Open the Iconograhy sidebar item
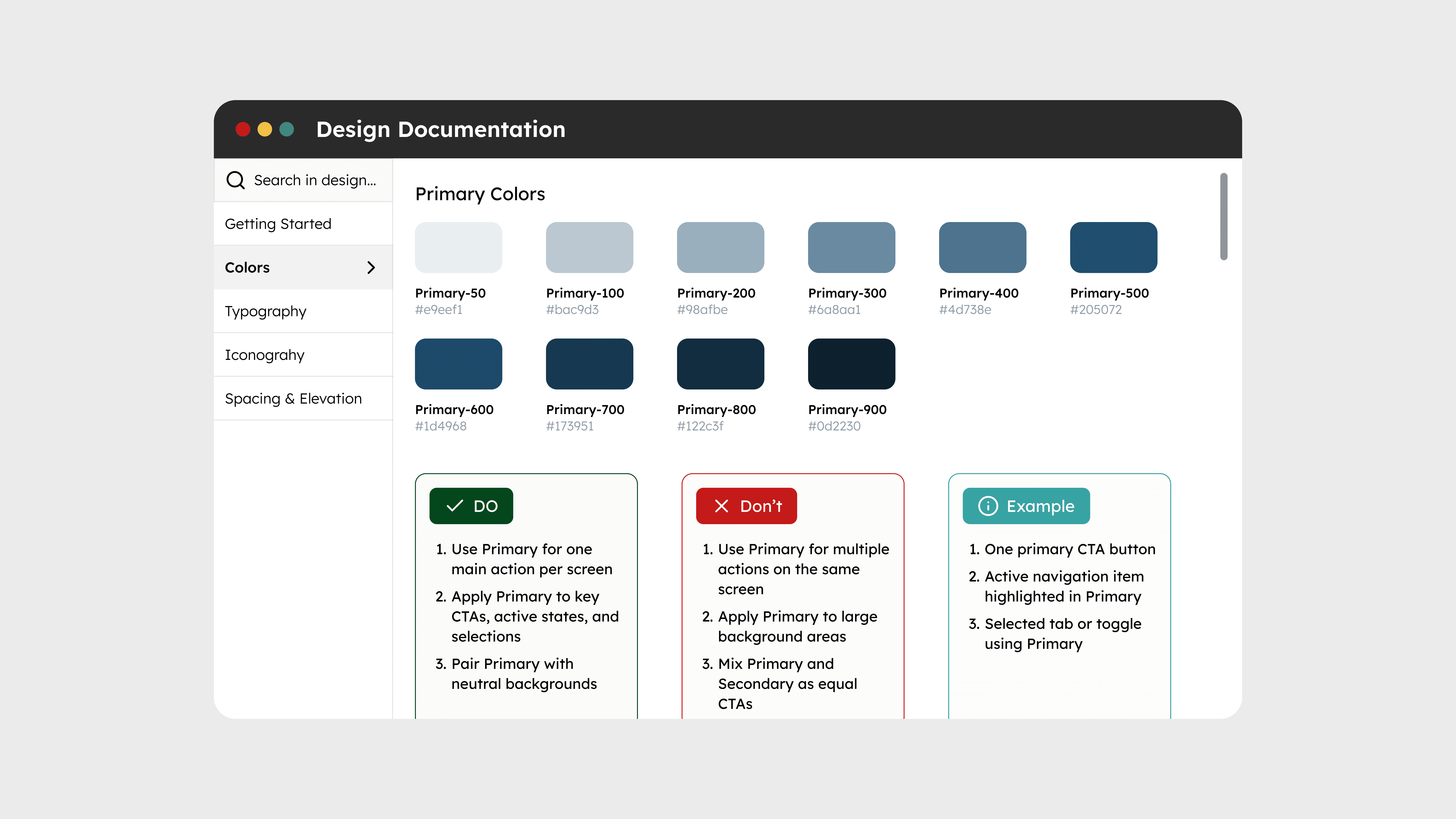This screenshot has width=1456, height=819. 265,355
